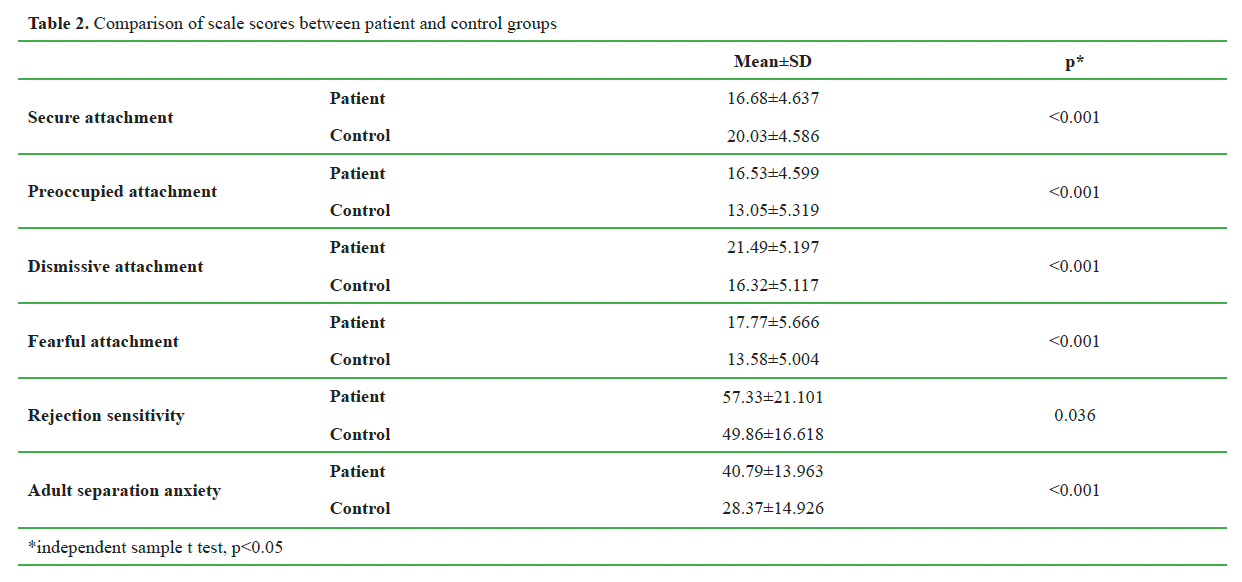1242x582 pixels.
Task: Click the independent sample t test footnote
Action: 155,547
